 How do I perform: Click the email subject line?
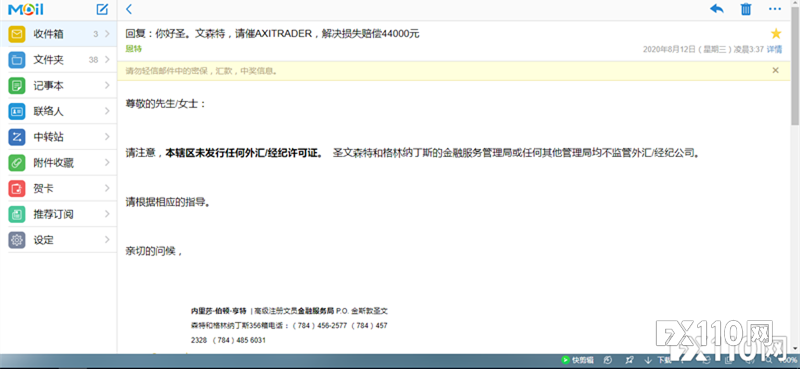click(x=272, y=34)
